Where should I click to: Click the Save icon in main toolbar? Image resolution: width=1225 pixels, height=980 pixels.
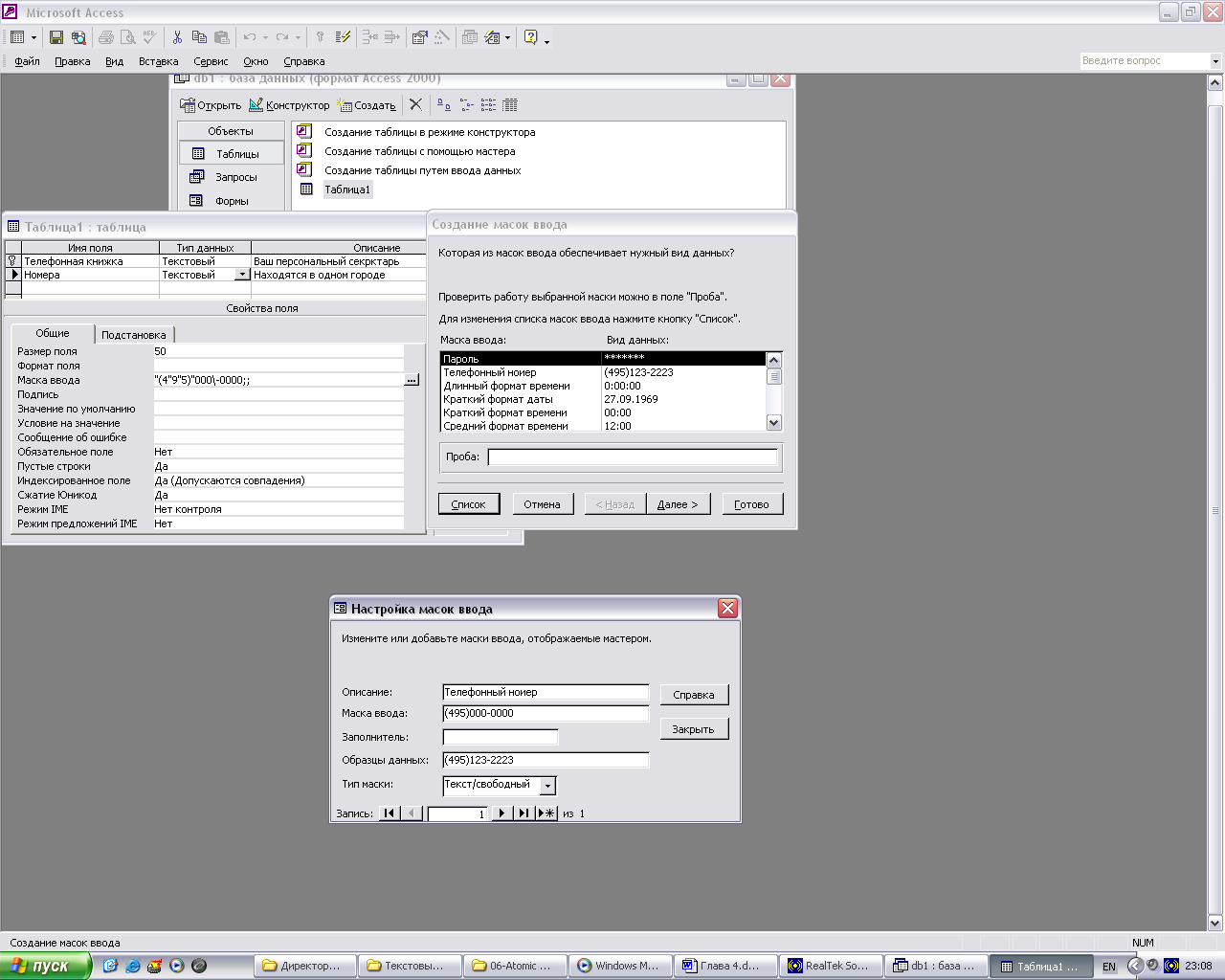point(56,37)
